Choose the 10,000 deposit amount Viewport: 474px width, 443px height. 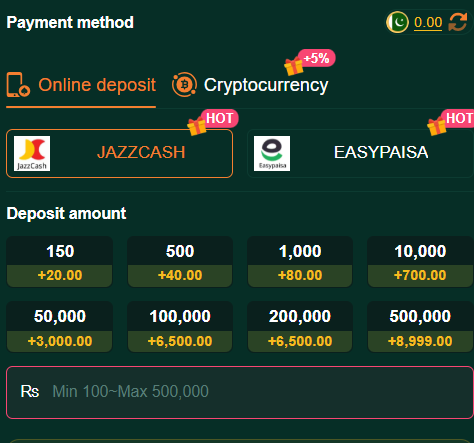click(420, 262)
